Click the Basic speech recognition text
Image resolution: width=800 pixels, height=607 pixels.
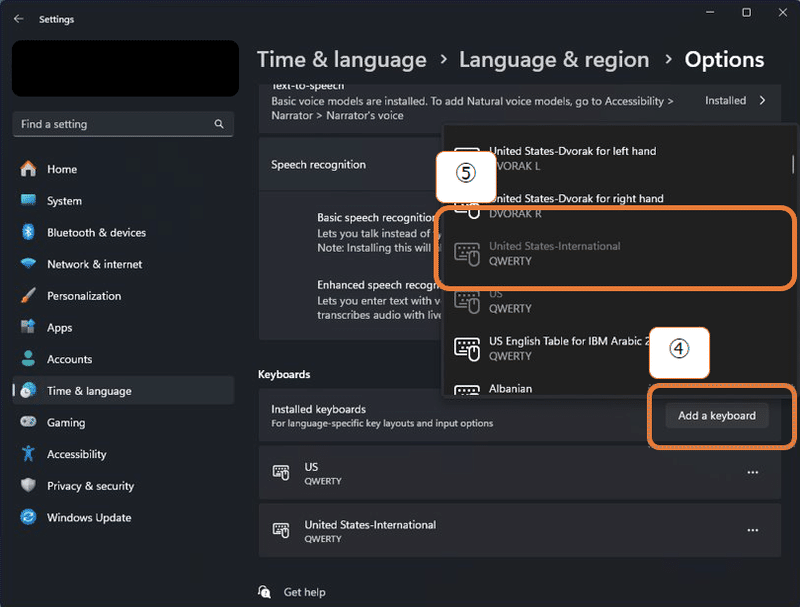[376, 218]
